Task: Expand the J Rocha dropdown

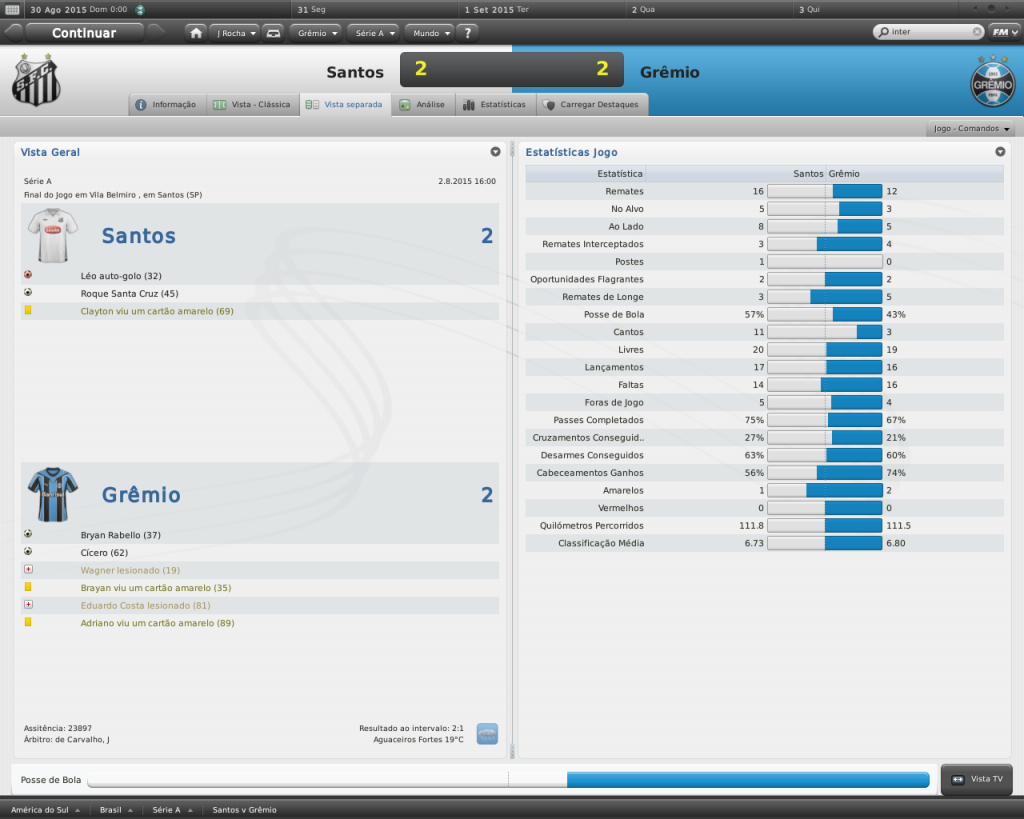Action: coord(234,32)
